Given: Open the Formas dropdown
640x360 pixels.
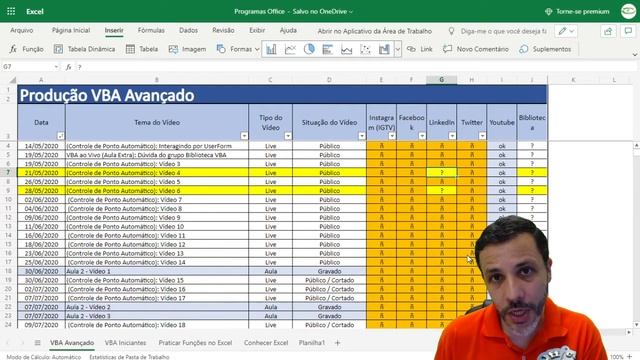Looking at the screenshot, I should pyautogui.click(x=238, y=49).
